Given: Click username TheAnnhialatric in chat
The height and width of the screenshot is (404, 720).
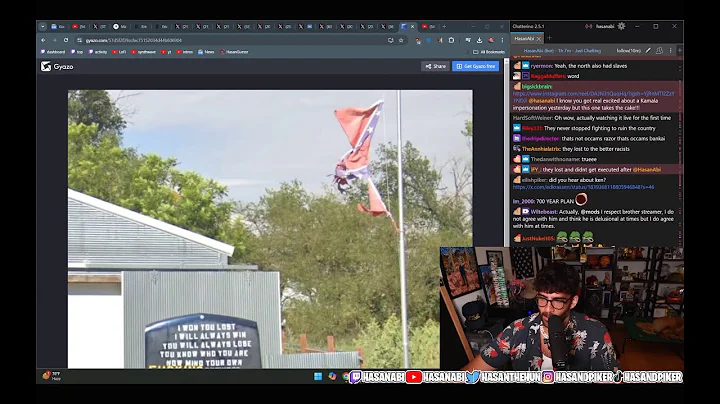Looking at the screenshot, I should click(541, 149).
